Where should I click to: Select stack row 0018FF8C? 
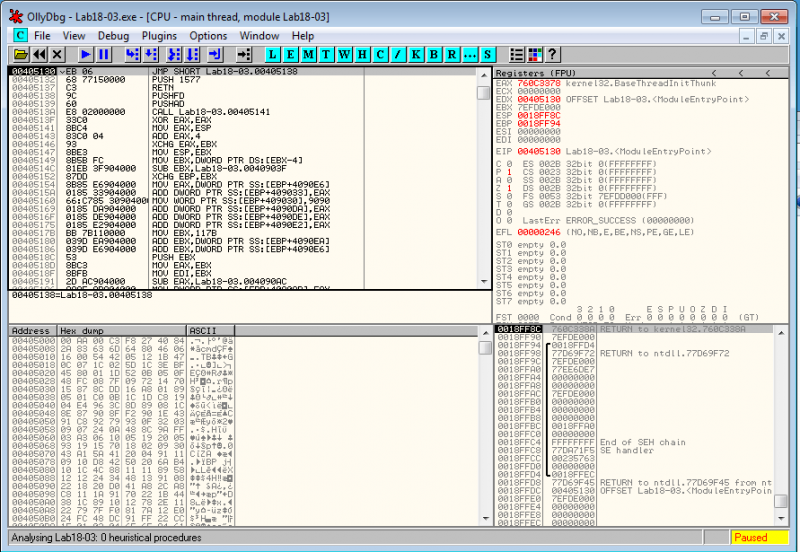point(634,329)
